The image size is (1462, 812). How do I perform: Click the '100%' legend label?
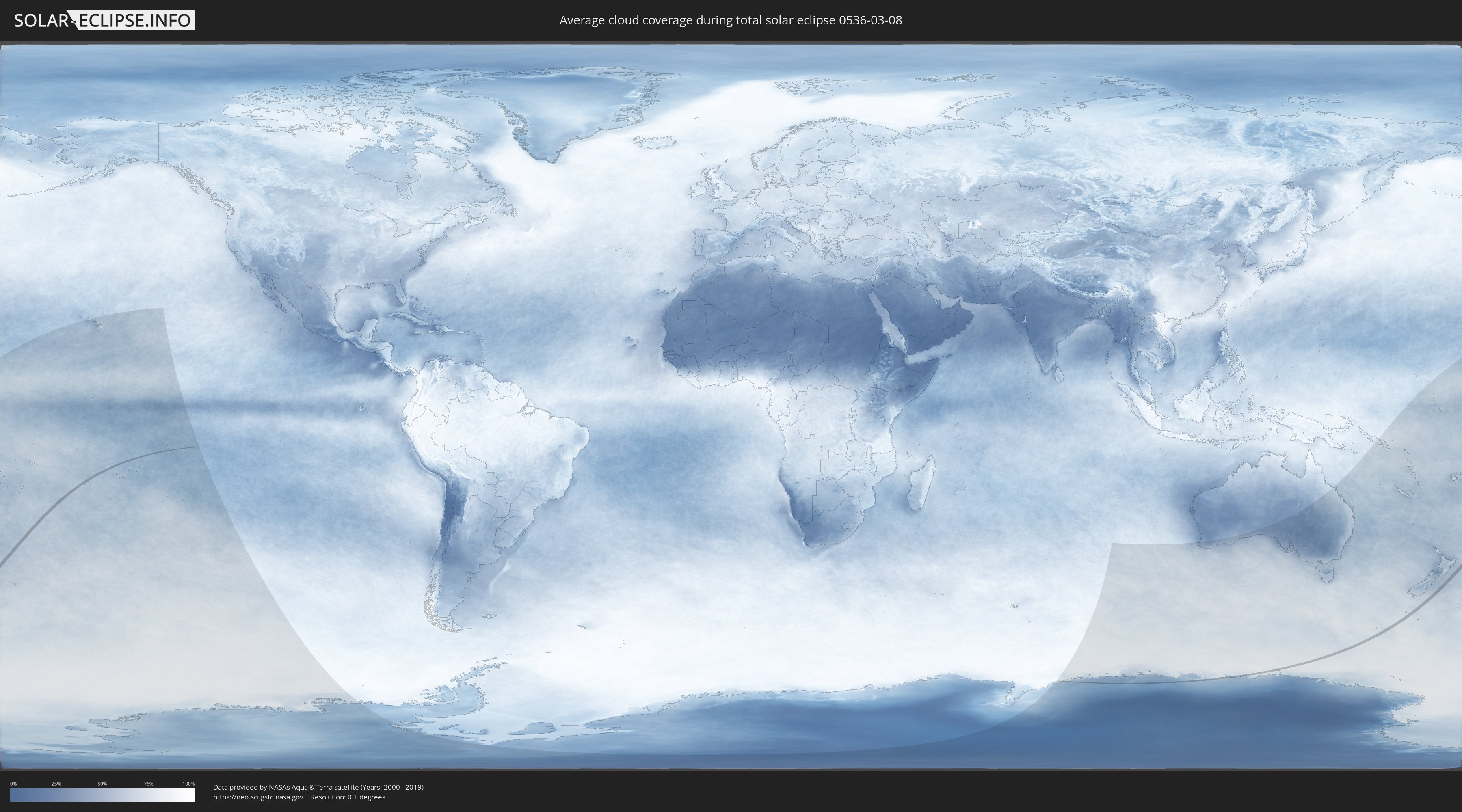coord(188,784)
